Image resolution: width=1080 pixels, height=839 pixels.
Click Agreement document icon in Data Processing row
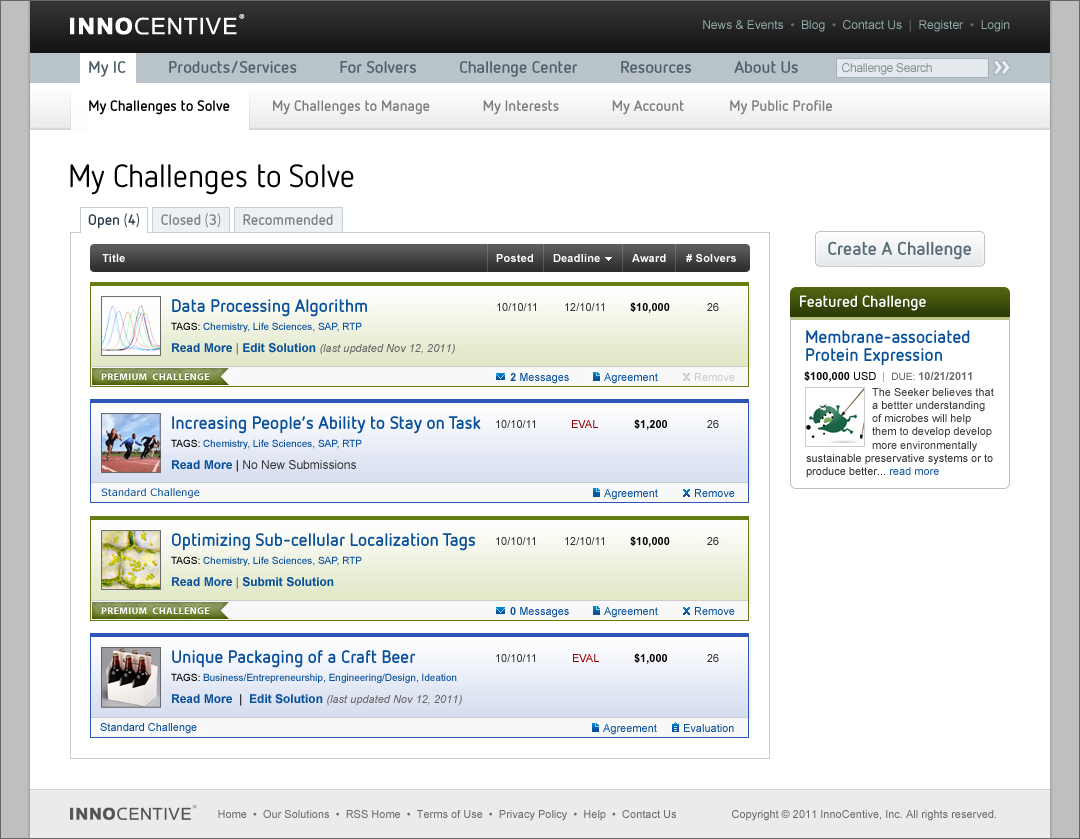[596, 377]
